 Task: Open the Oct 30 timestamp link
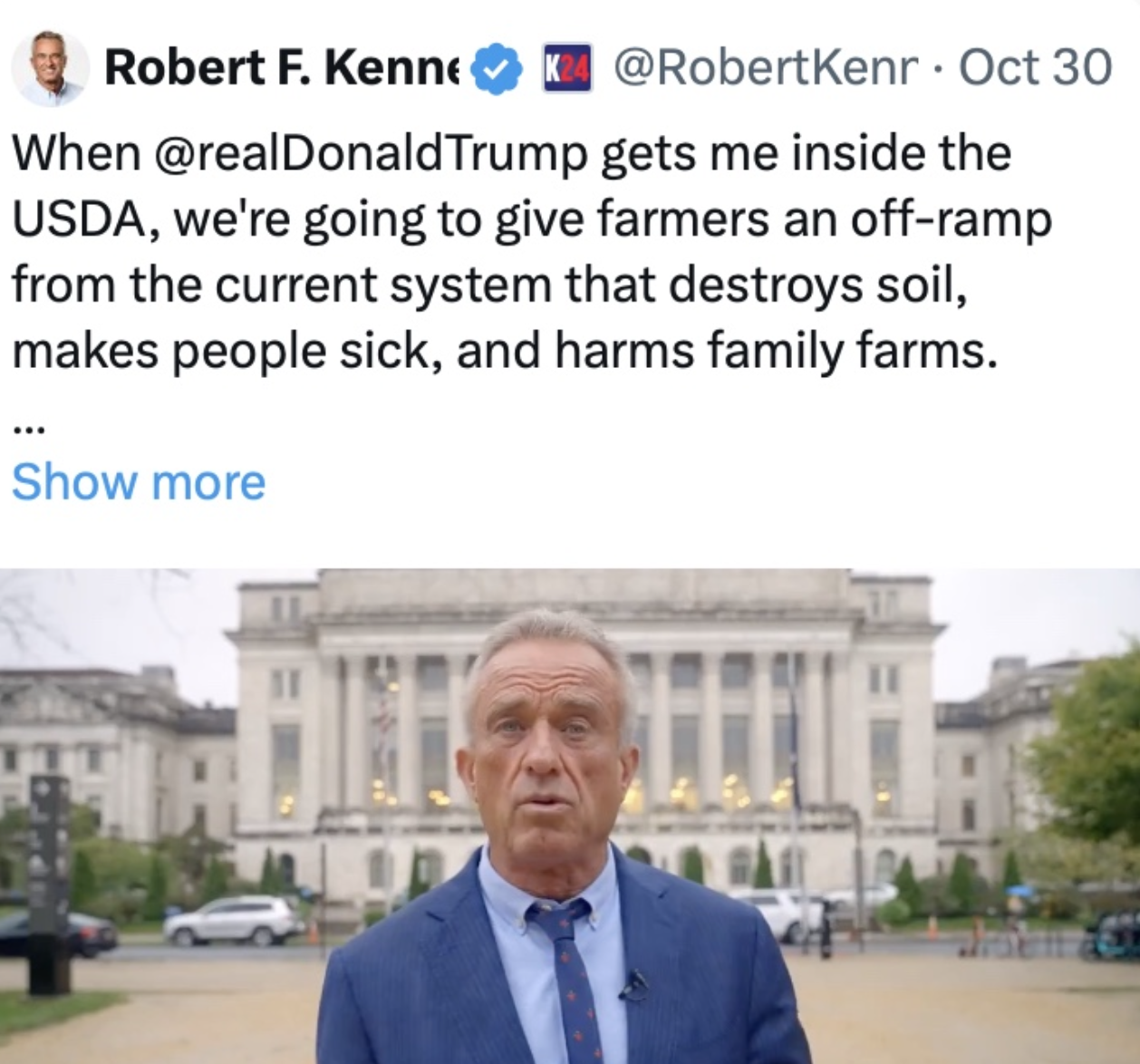click(1035, 68)
